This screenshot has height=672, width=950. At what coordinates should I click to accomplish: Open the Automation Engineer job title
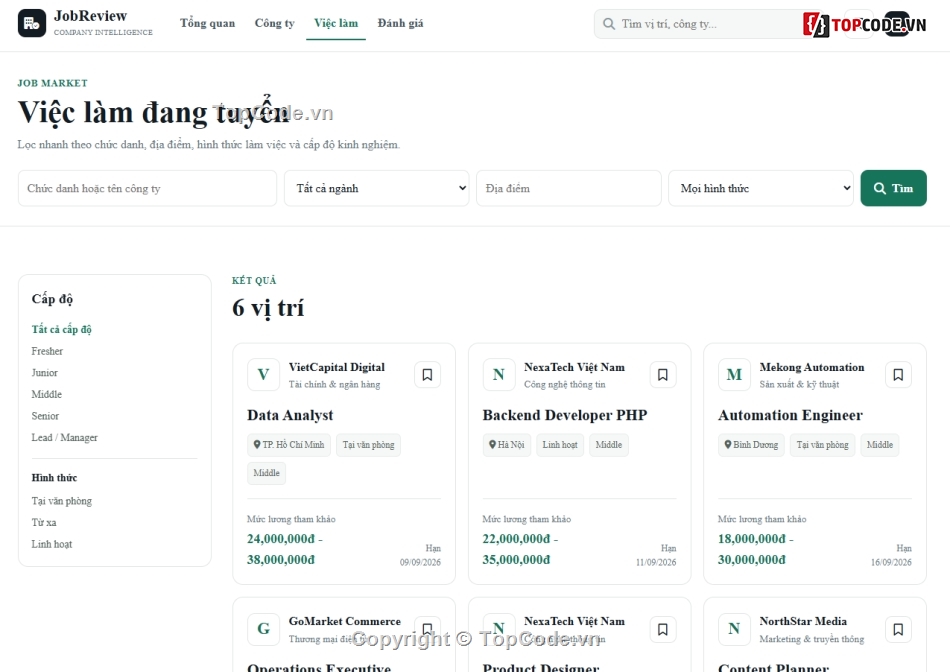[x=790, y=415]
